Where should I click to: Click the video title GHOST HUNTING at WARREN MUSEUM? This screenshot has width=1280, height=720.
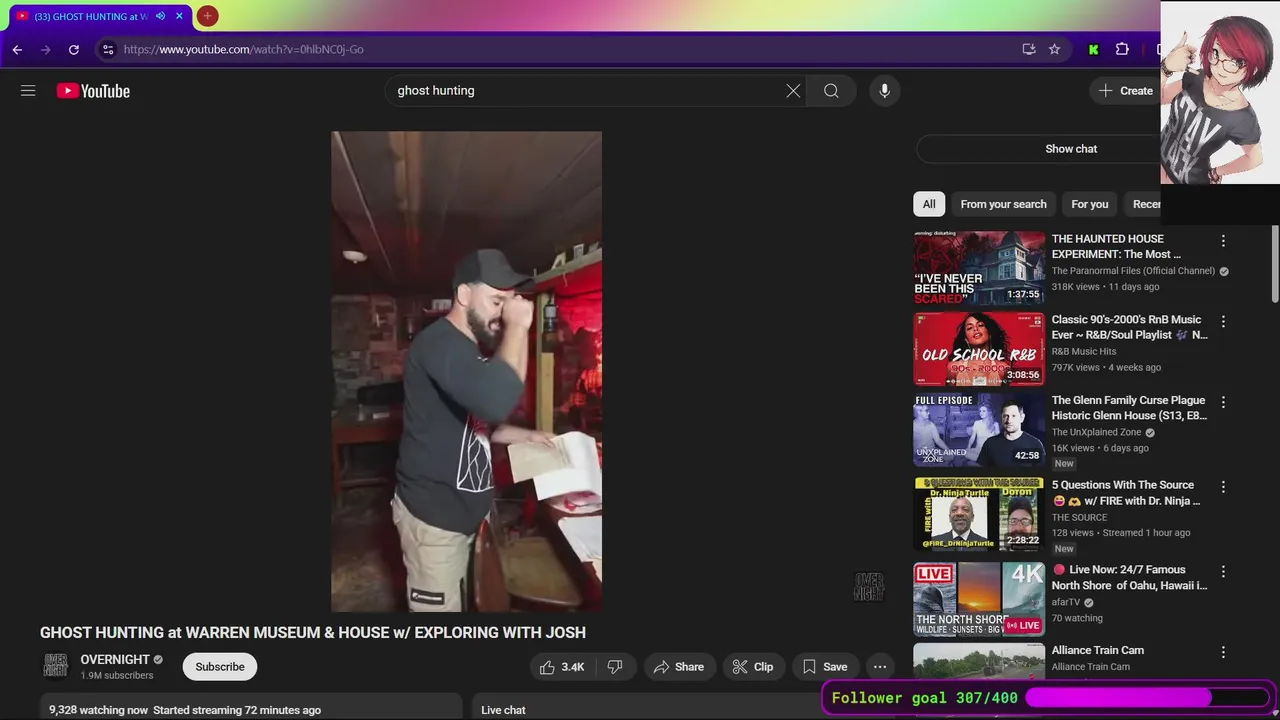313,633
